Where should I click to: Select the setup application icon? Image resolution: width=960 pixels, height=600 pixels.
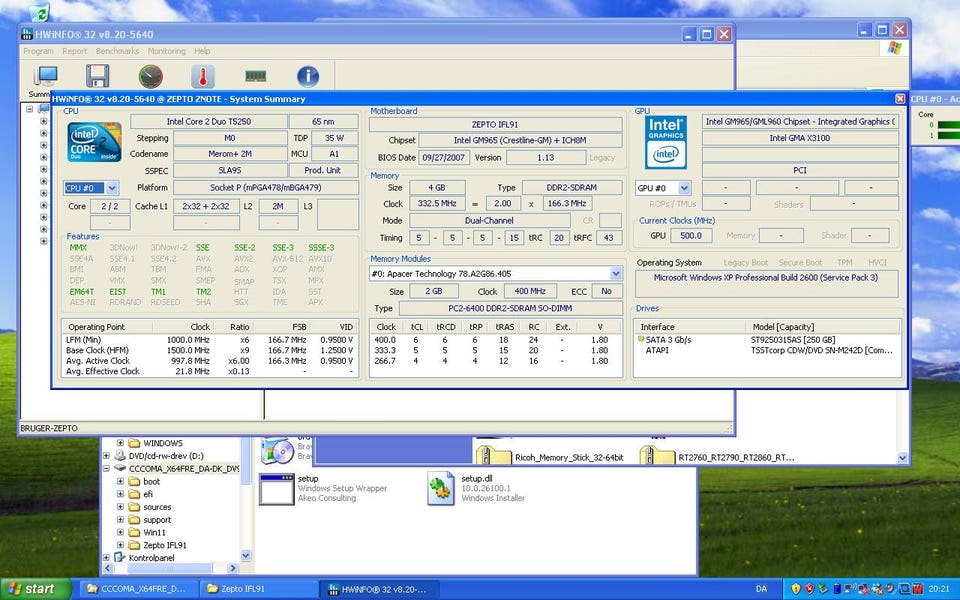coord(276,489)
